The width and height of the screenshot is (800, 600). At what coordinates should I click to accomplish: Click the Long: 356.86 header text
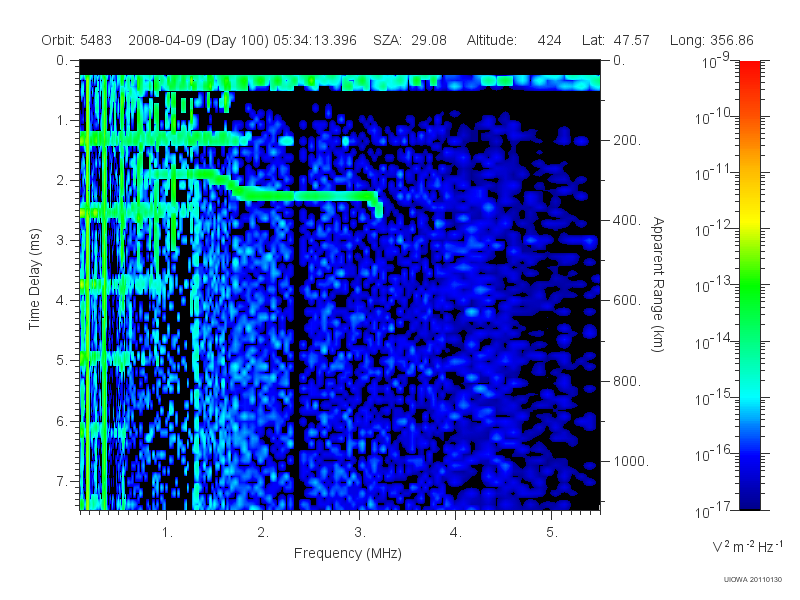tap(712, 40)
